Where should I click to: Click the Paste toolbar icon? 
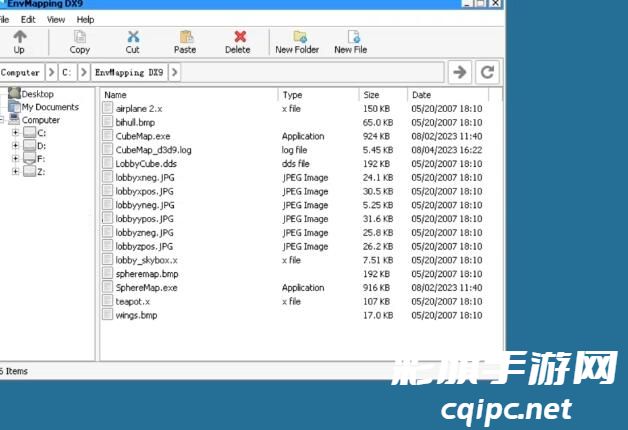(185, 37)
